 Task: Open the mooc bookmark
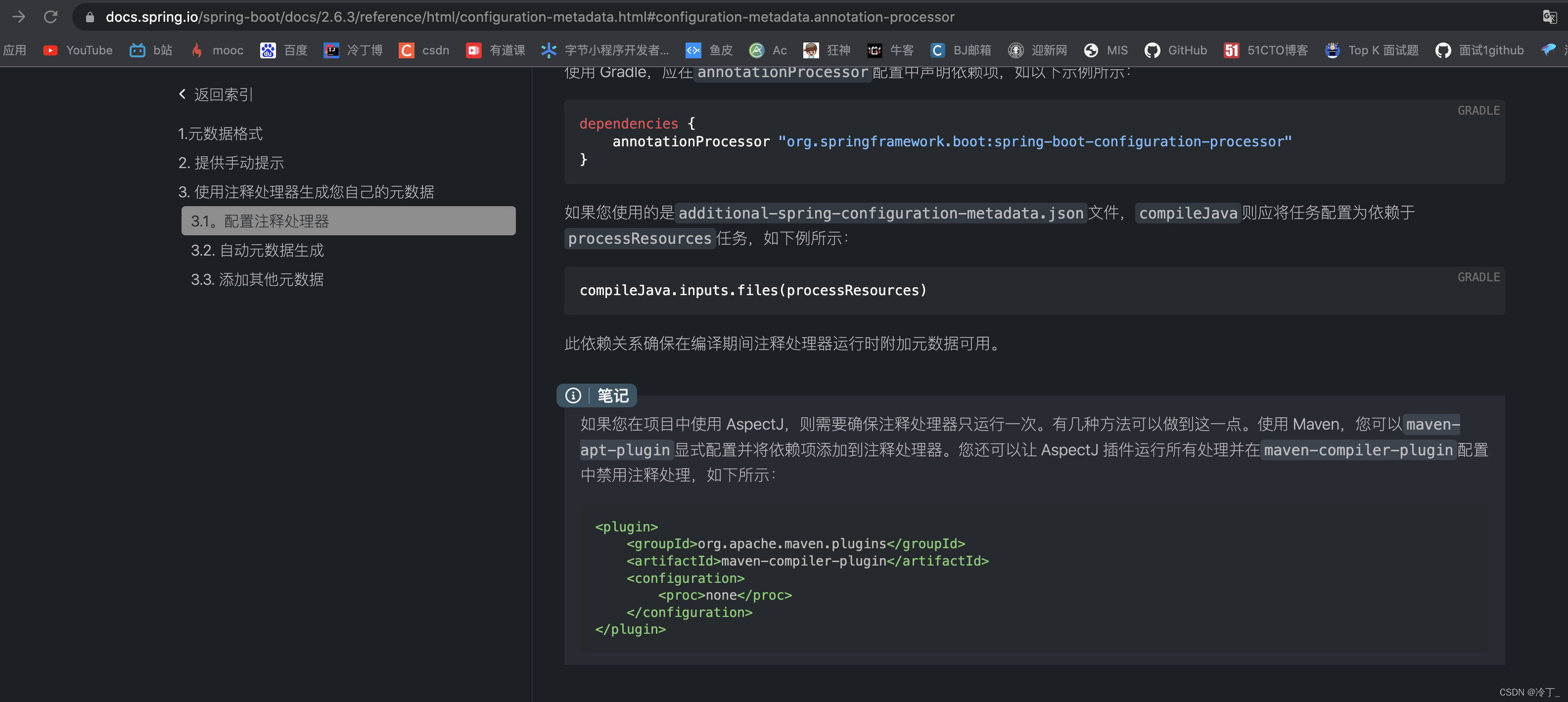(217, 50)
